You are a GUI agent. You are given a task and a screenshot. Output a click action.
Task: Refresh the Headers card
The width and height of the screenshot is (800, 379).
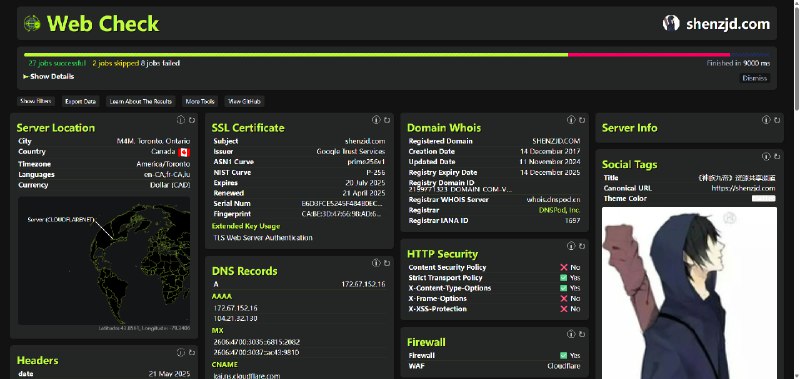(192, 352)
